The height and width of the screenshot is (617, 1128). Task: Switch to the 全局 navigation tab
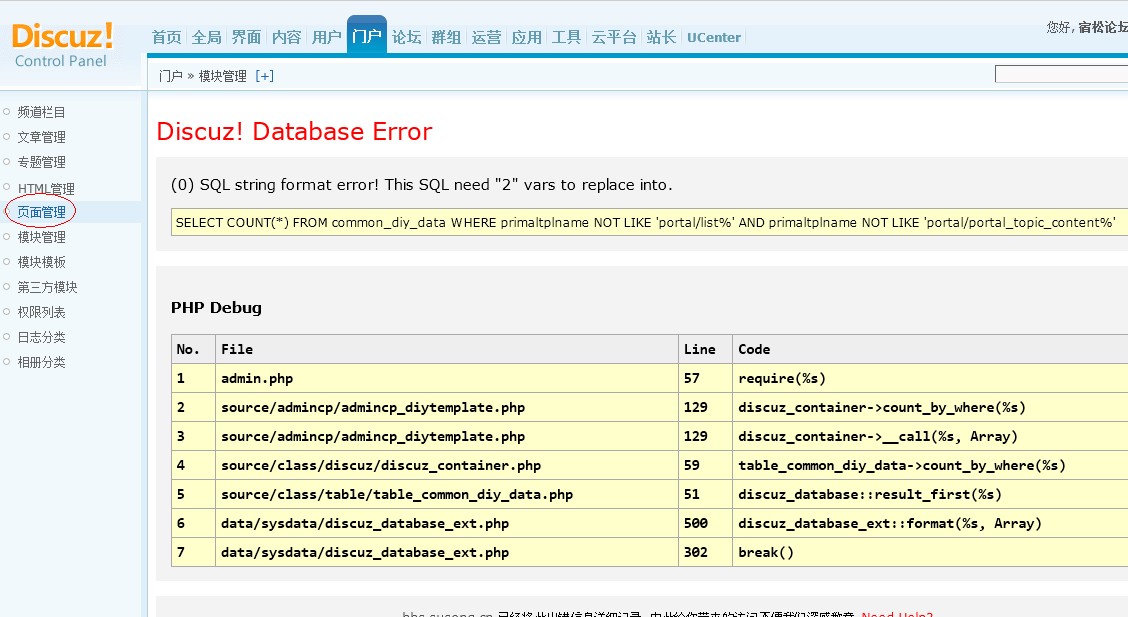click(x=206, y=37)
